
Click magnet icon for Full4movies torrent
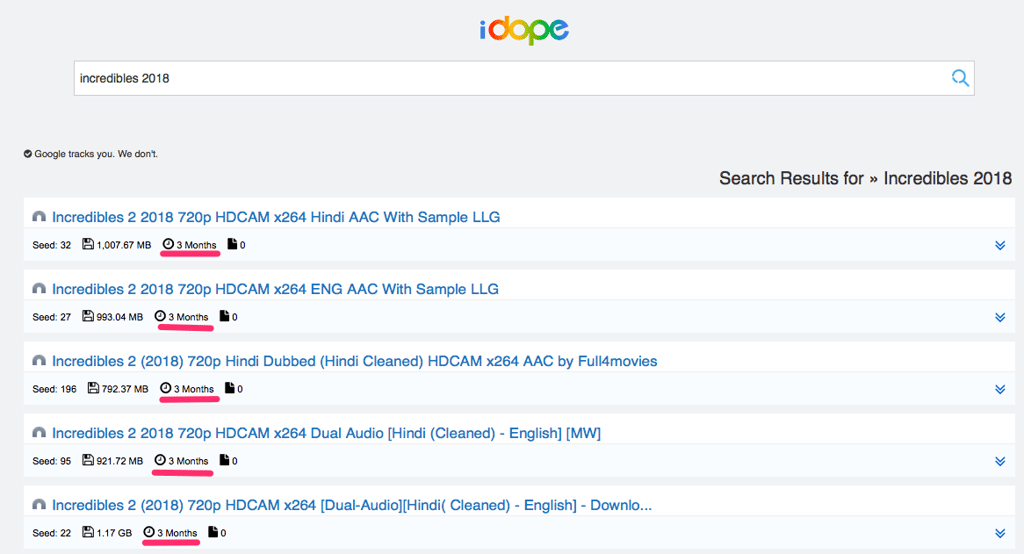pos(39,360)
